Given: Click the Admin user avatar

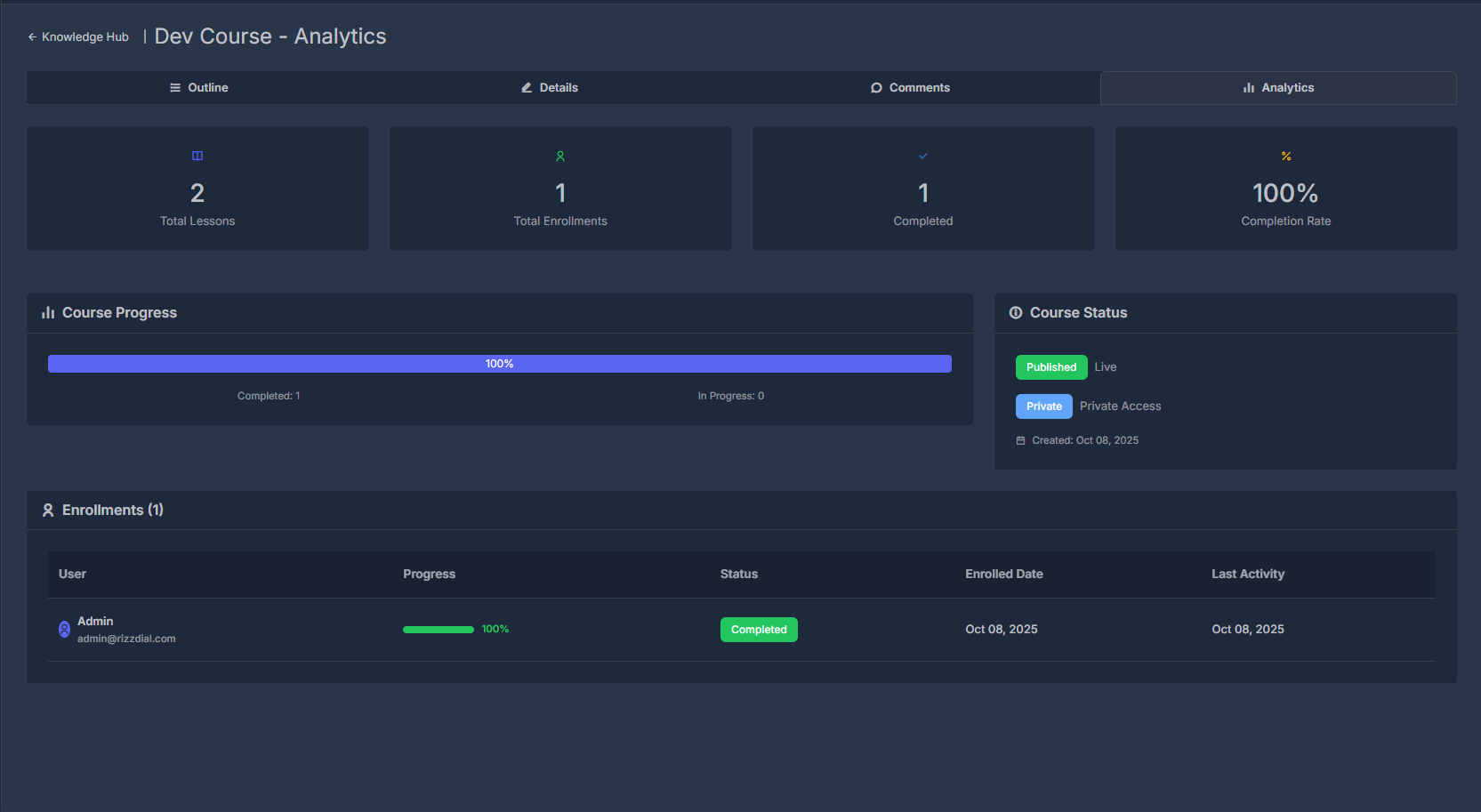Looking at the screenshot, I should tap(64, 630).
